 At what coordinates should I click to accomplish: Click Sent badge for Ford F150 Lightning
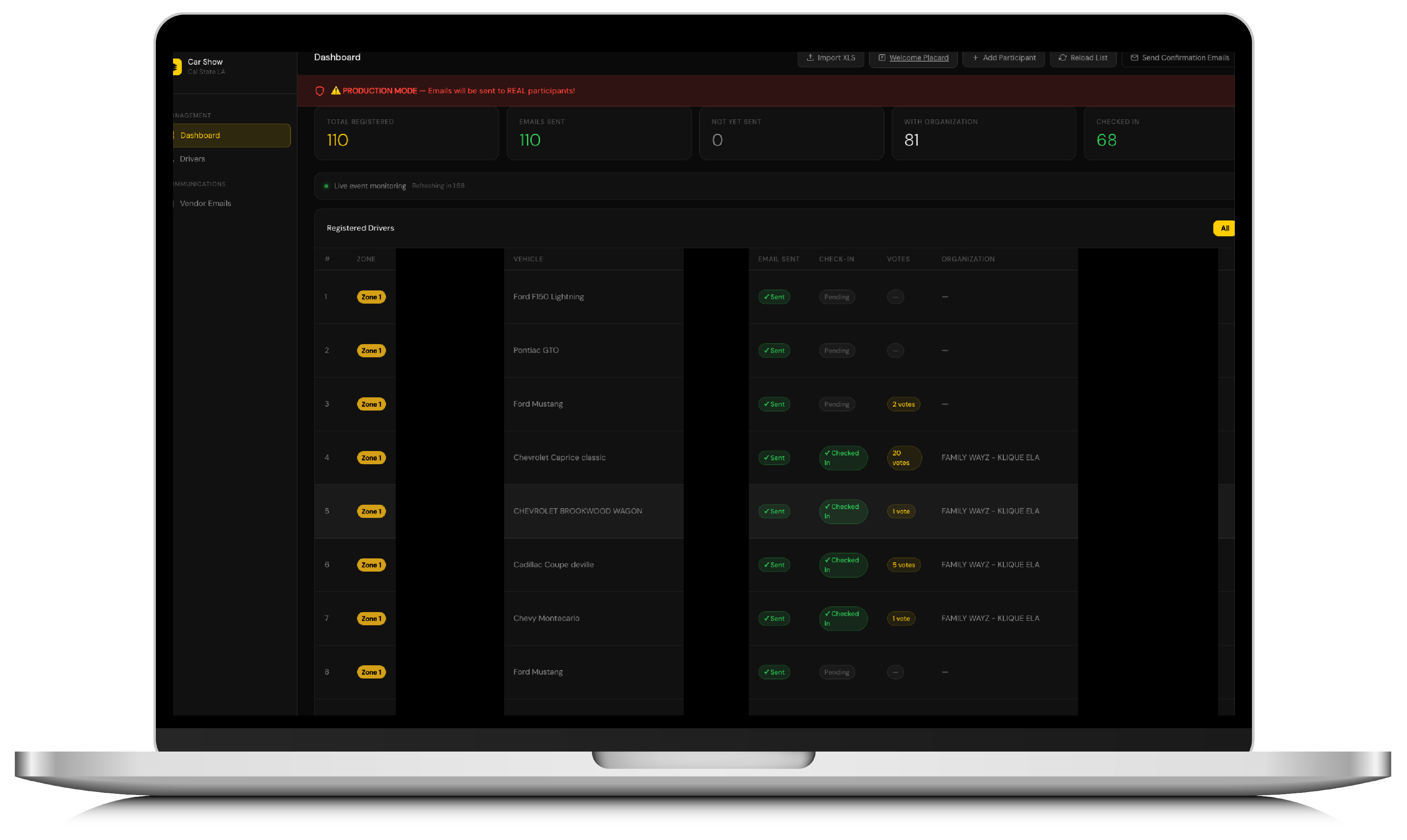coord(774,297)
